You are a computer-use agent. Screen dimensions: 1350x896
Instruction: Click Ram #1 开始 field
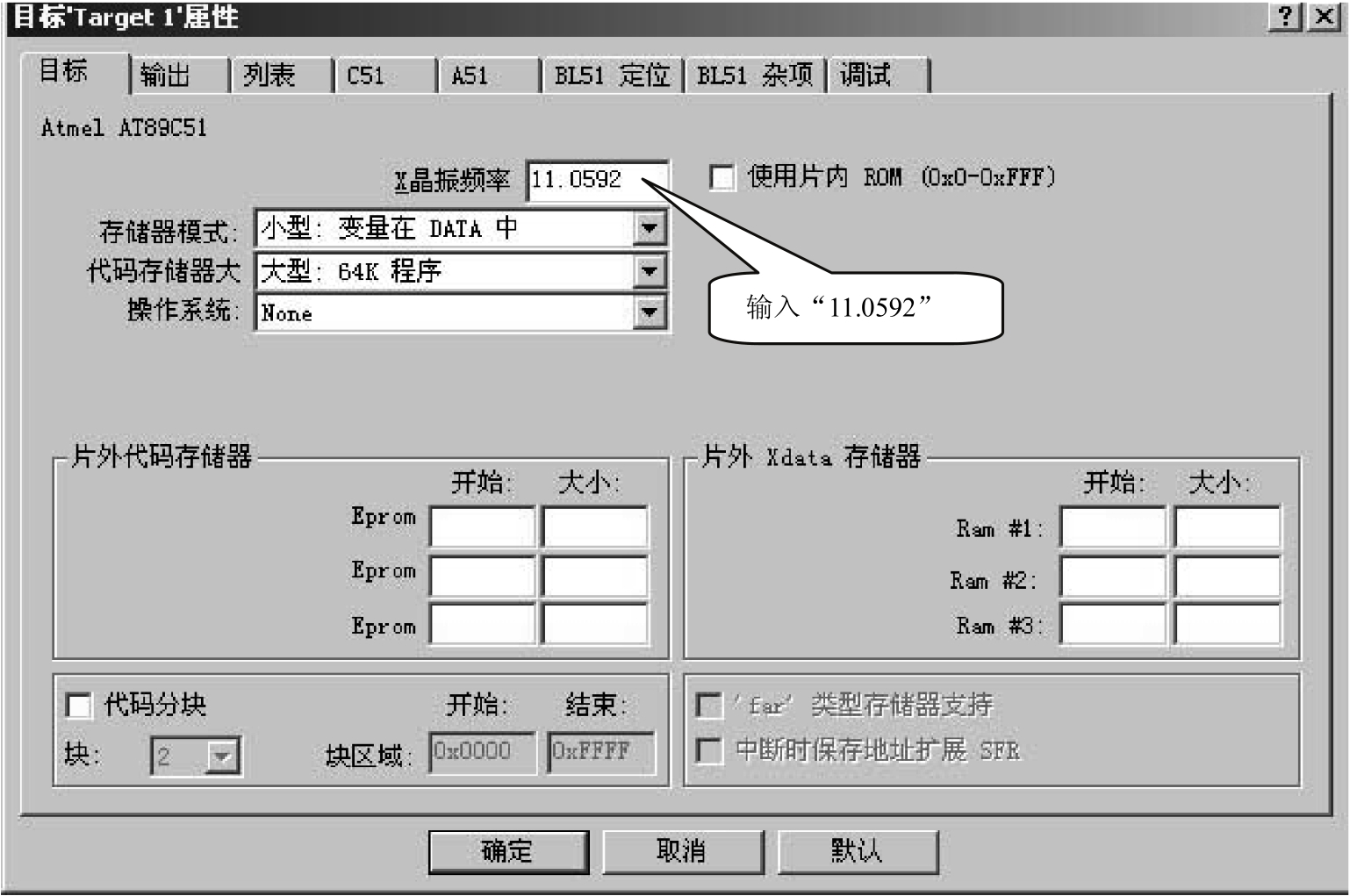click(x=1113, y=527)
